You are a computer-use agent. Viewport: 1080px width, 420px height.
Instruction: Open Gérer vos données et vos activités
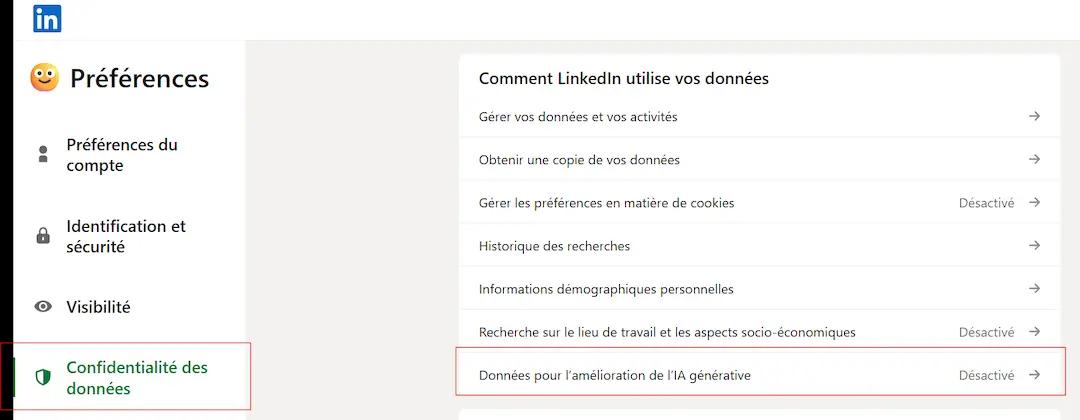click(578, 117)
